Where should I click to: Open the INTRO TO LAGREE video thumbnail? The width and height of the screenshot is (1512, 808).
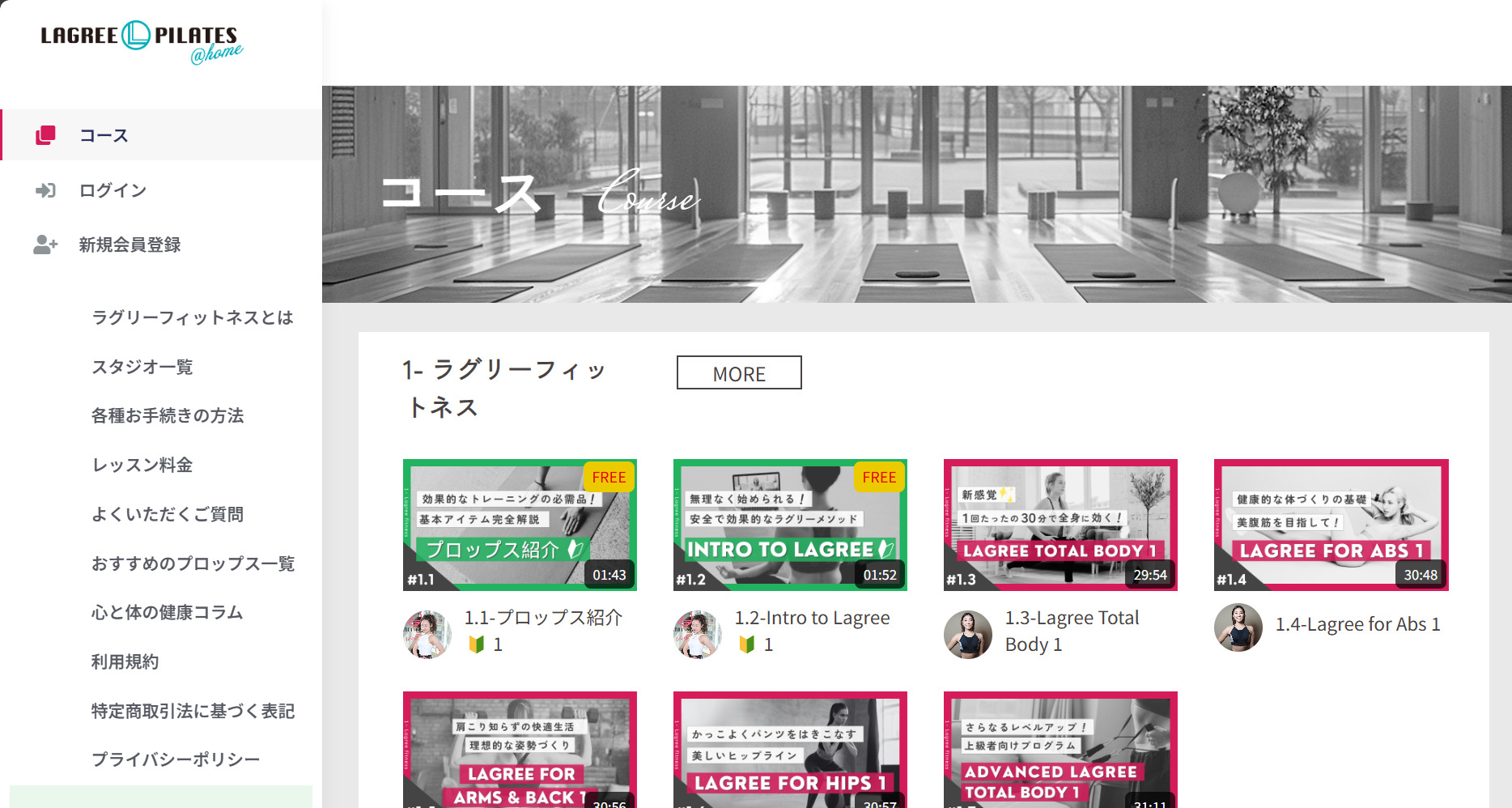[x=790, y=525]
